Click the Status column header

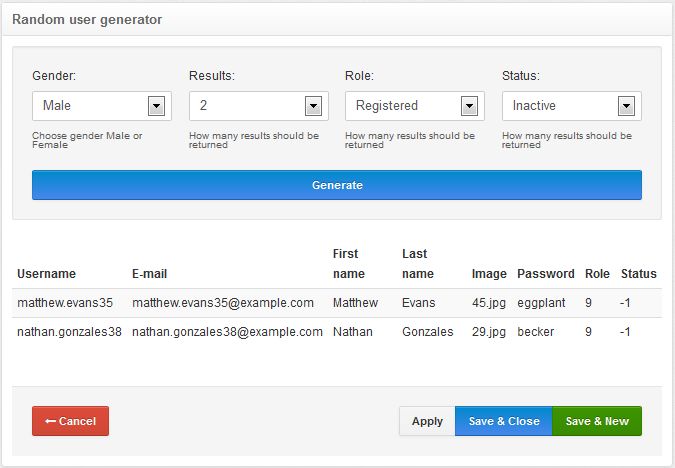[x=639, y=274]
